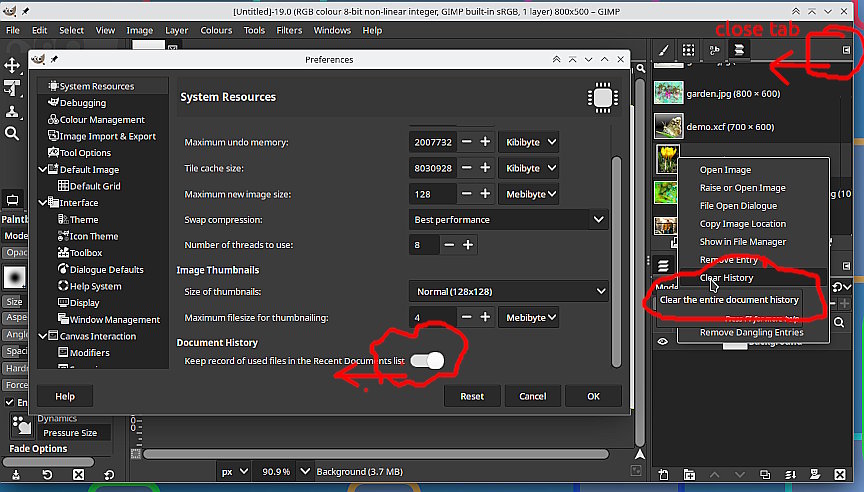Increase Maximum undo memory with plus
This screenshot has height=492, width=864.
(x=485, y=142)
